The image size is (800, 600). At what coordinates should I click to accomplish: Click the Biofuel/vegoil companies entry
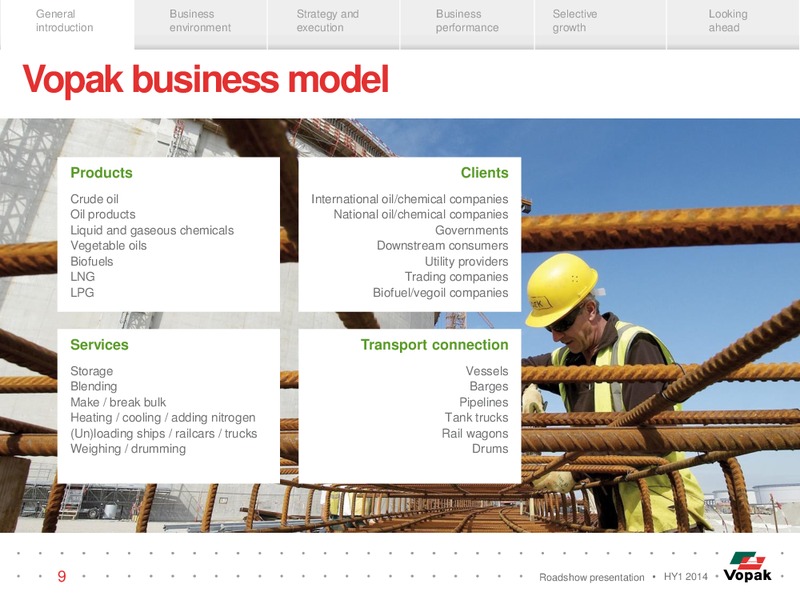point(440,292)
